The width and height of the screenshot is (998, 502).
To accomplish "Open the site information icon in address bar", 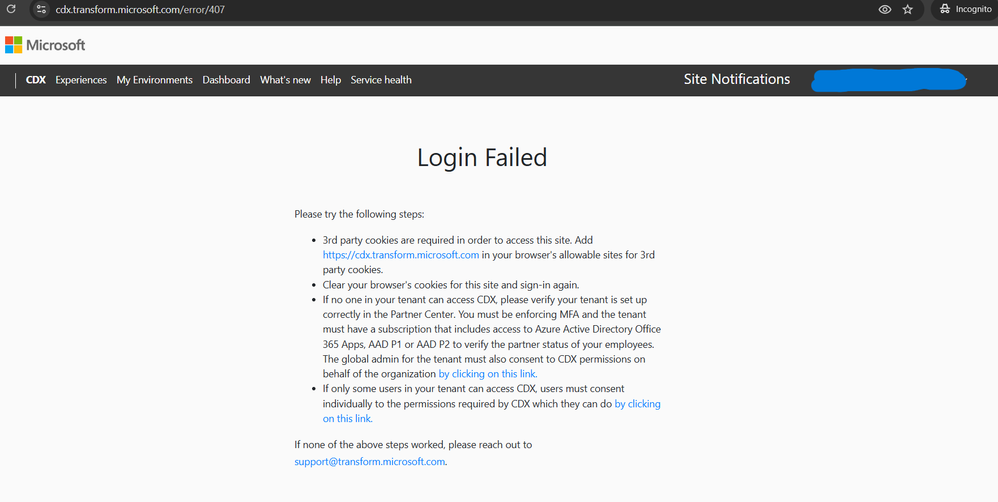I will click(41, 9).
